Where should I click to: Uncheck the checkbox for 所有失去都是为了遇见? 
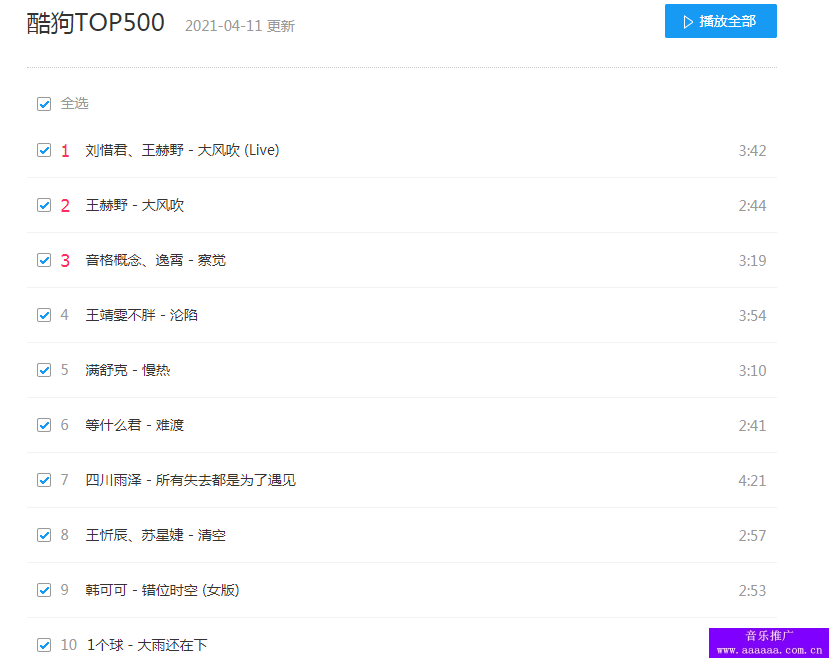pyautogui.click(x=44, y=480)
